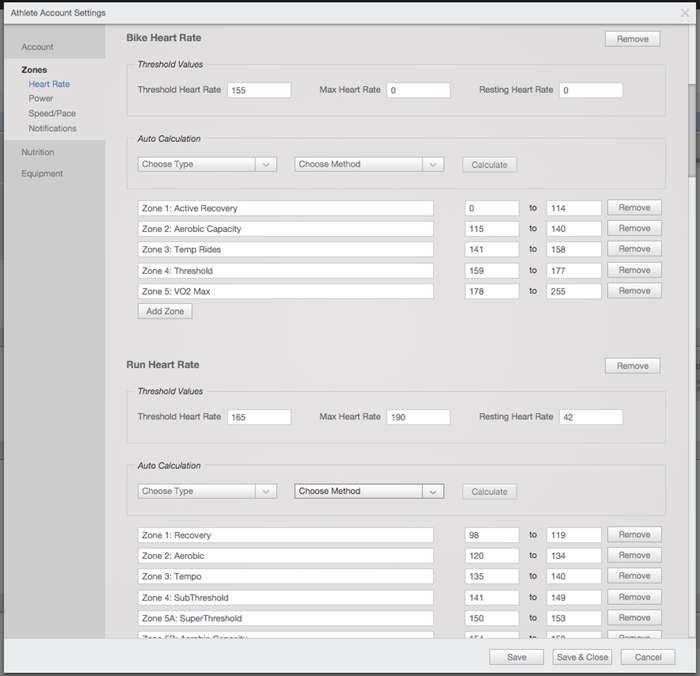700x676 pixels.
Task: Click the Run Max Heart Rate field
Action: click(x=418, y=417)
